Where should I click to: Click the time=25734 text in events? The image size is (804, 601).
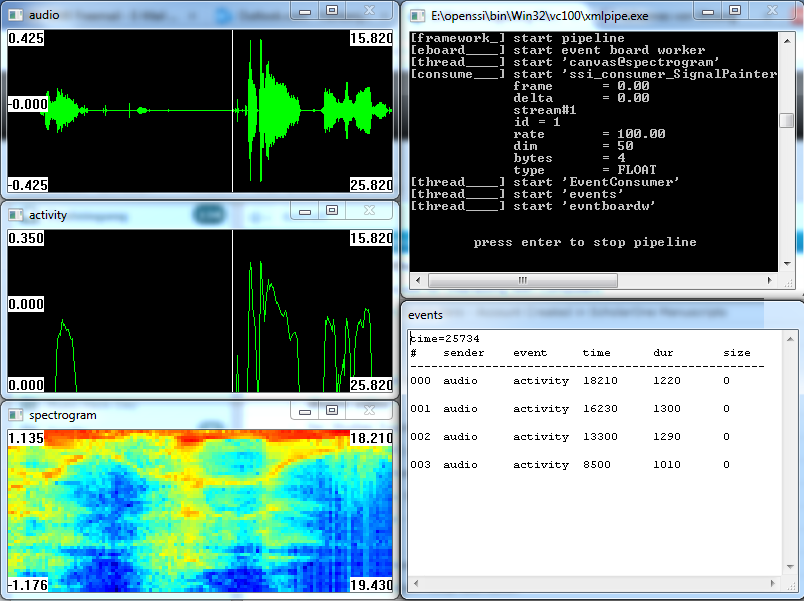444,339
